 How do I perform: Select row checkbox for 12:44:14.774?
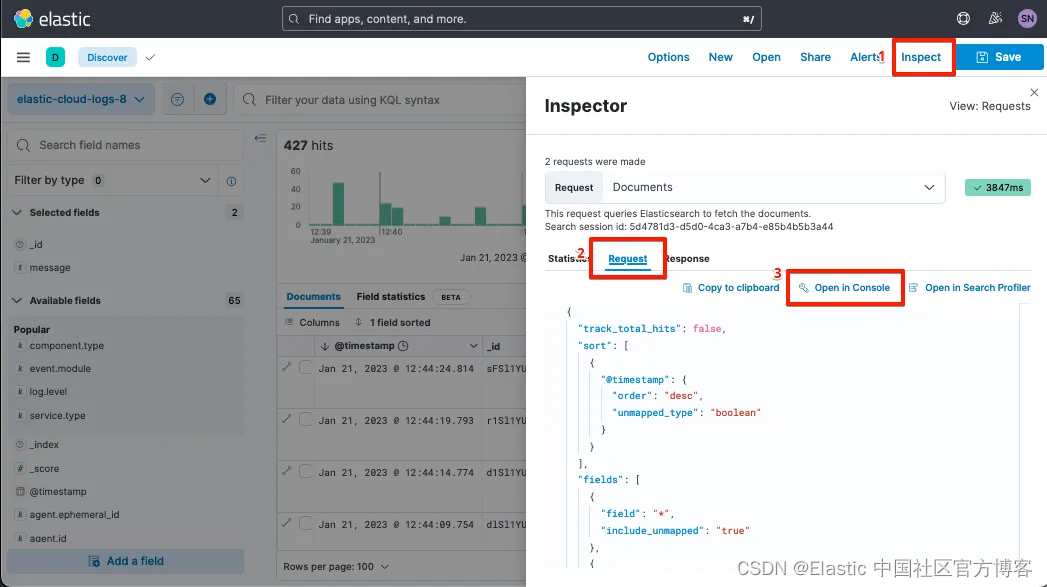click(x=305, y=471)
